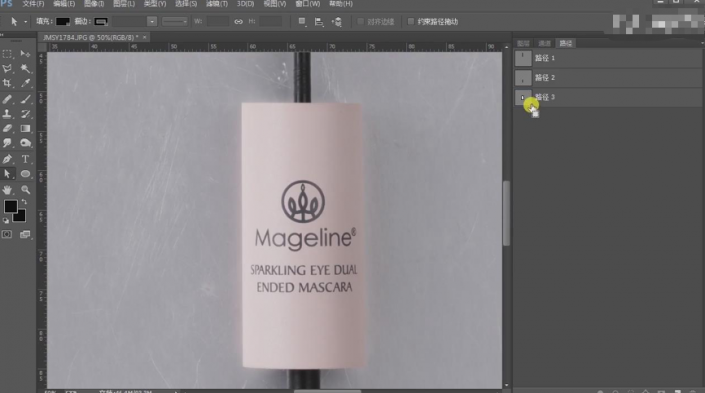705x393 pixels.
Task: Open the Image (I) menu
Action: click(x=94, y=4)
